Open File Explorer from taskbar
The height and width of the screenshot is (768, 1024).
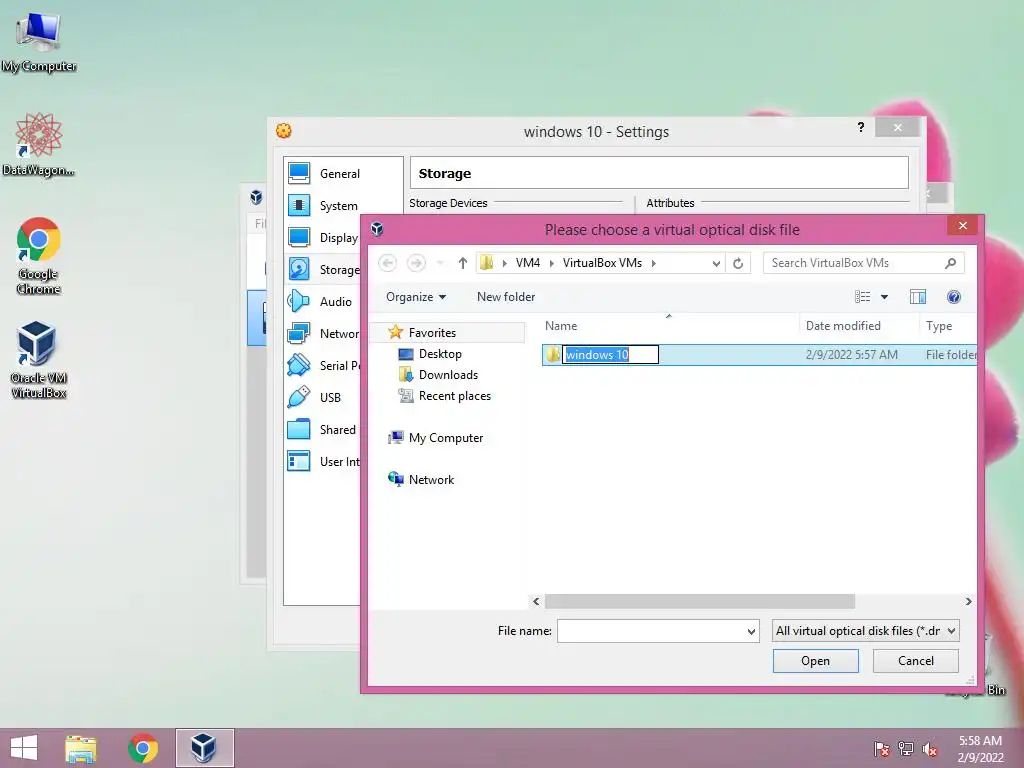click(80, 748)
